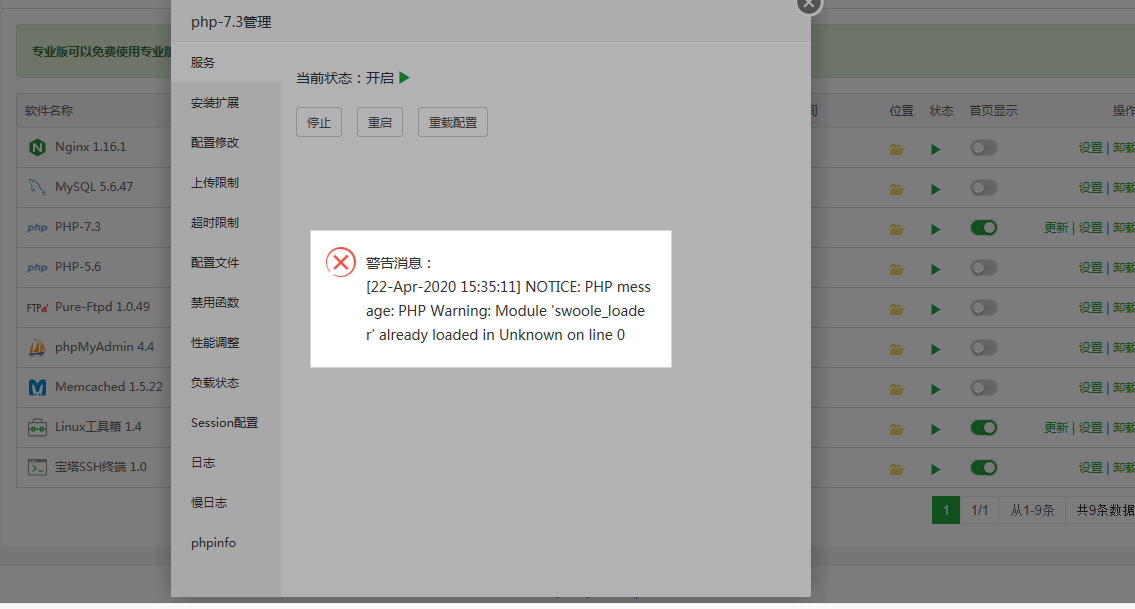Open 设置 settings for phpMyAdmin
This screenshot has height=609, width=1135.
(1091, 347)
